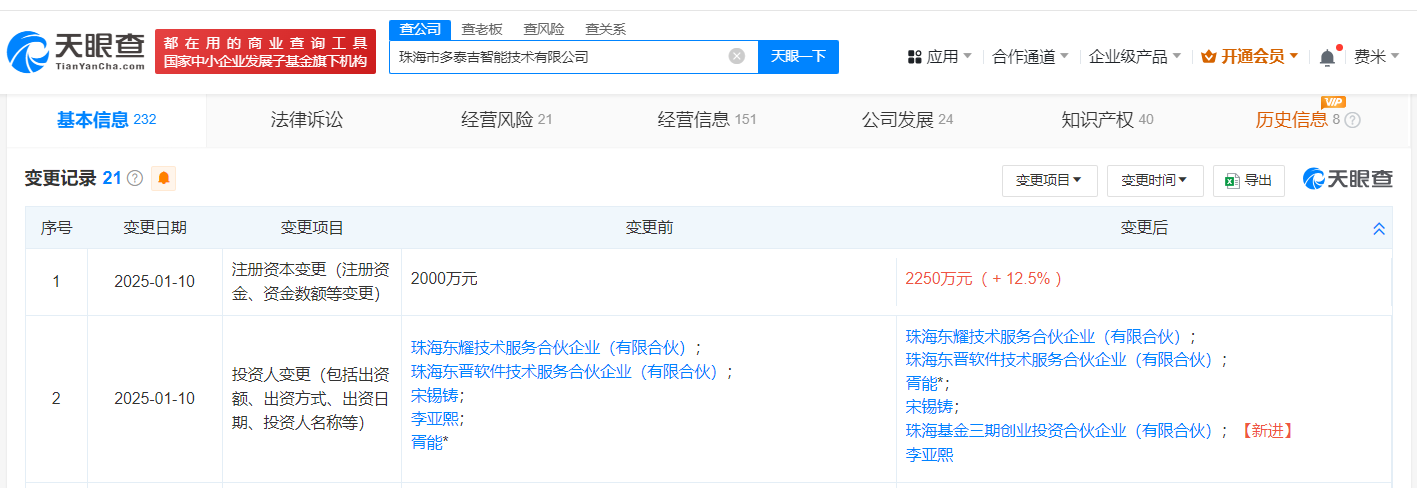Image resolution: width=1417 pixels, height=488 pixels.
Task: Select 投资人变更 item cell
Action: [312, 398]
